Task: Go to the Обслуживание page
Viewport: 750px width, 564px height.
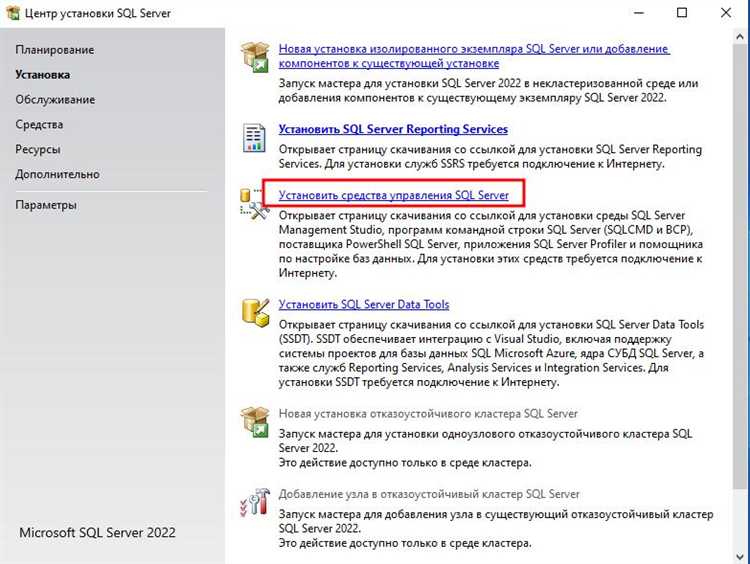Action: [55, 99]
